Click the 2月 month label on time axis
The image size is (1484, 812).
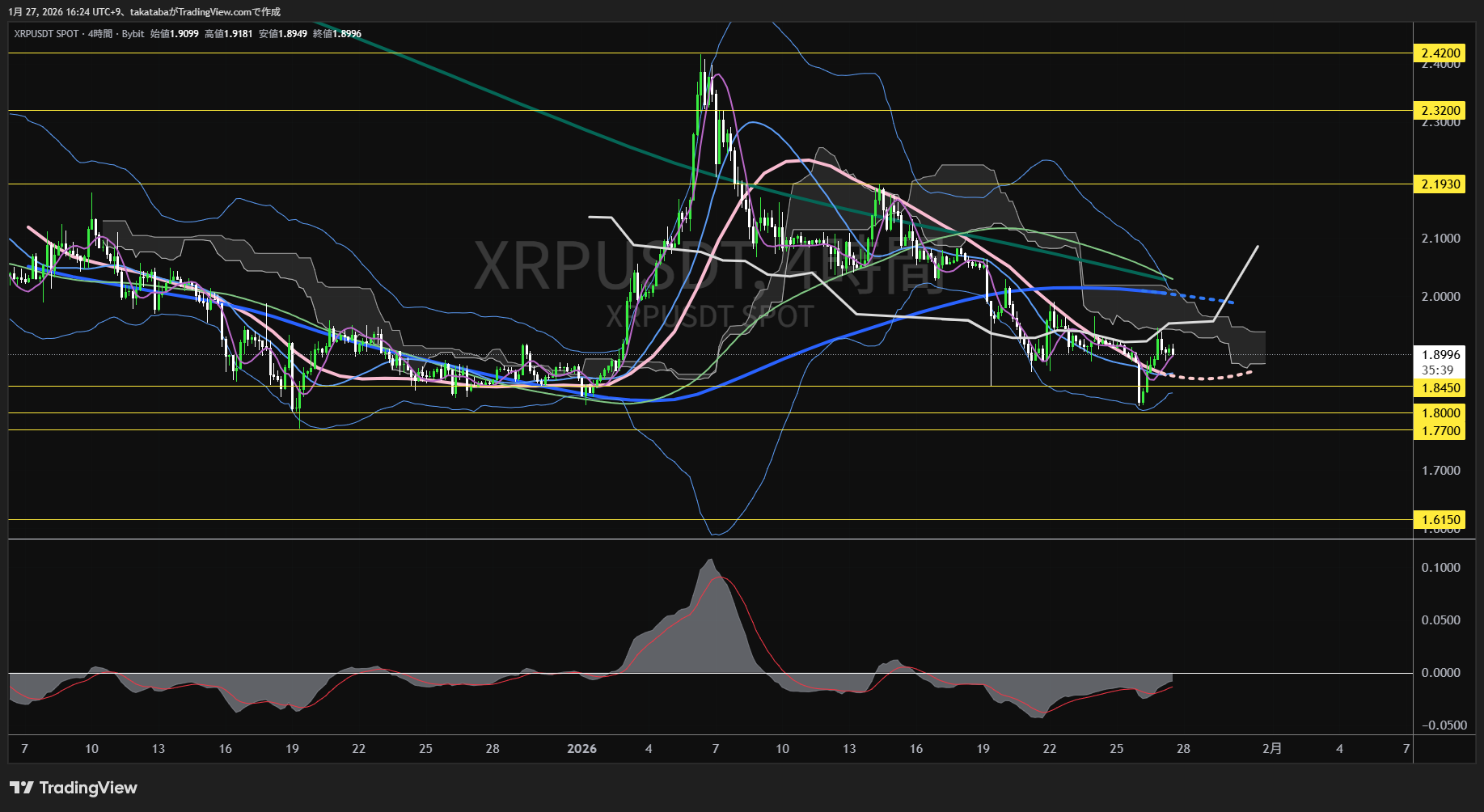(x=1272, y=749)
